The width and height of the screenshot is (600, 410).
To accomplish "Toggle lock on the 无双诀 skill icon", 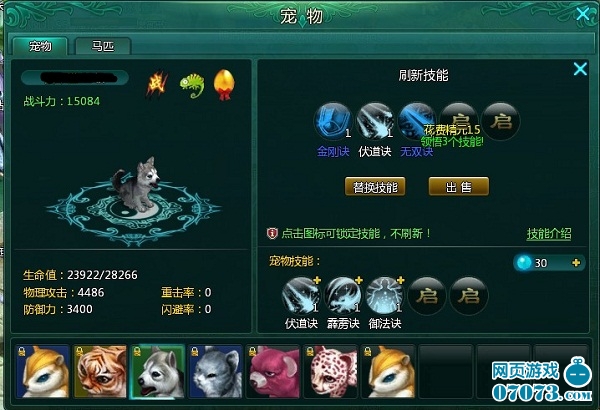I will click(x=417, y=121).
